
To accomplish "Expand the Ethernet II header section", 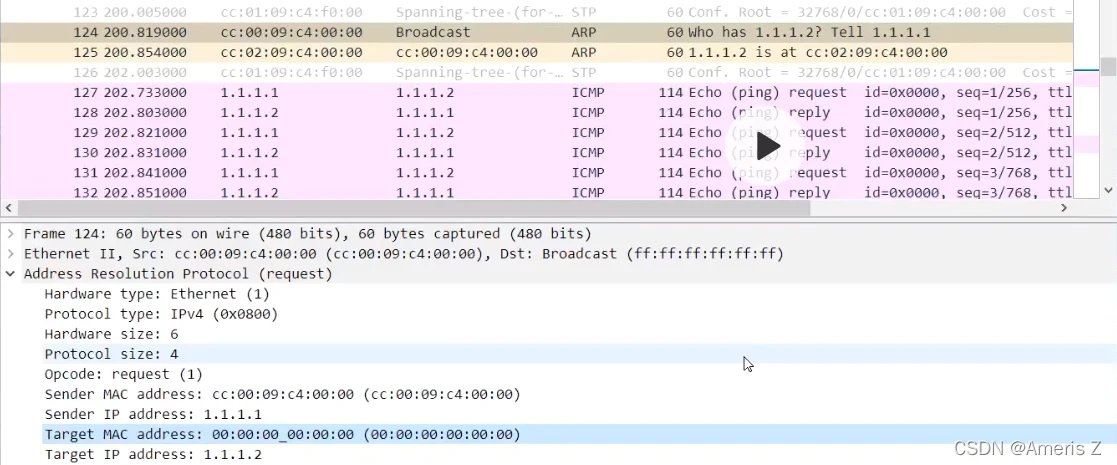I will point(11,254).
